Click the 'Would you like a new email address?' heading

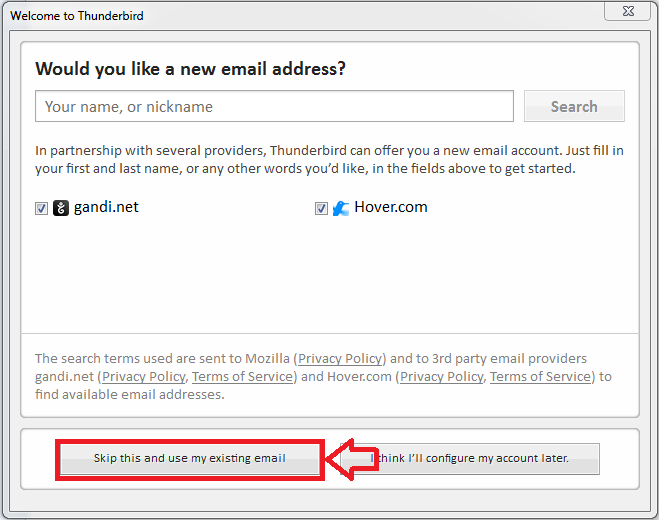tap(190, 69)
